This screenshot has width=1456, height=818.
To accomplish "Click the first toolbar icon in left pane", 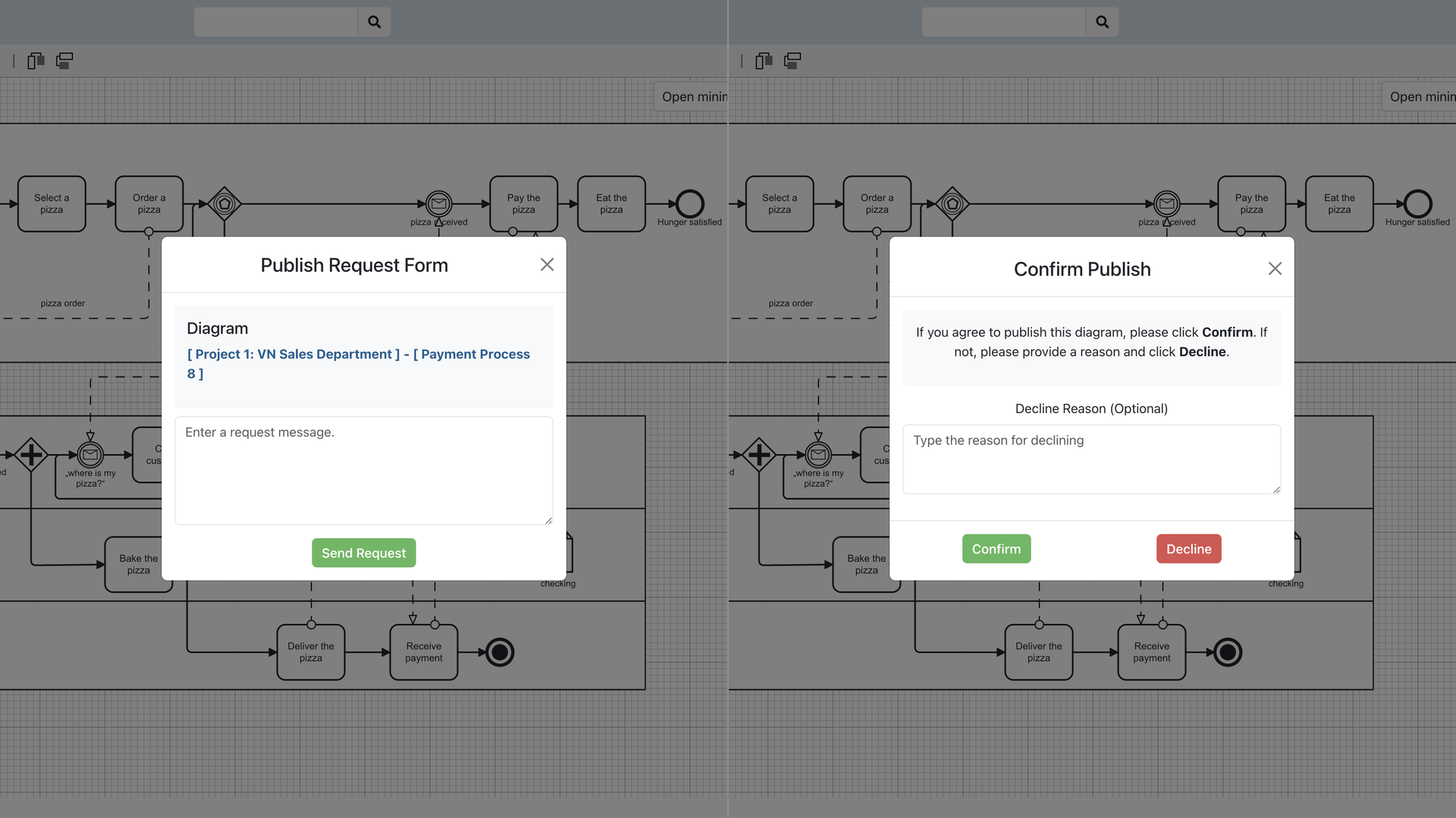I will point(36,61).
